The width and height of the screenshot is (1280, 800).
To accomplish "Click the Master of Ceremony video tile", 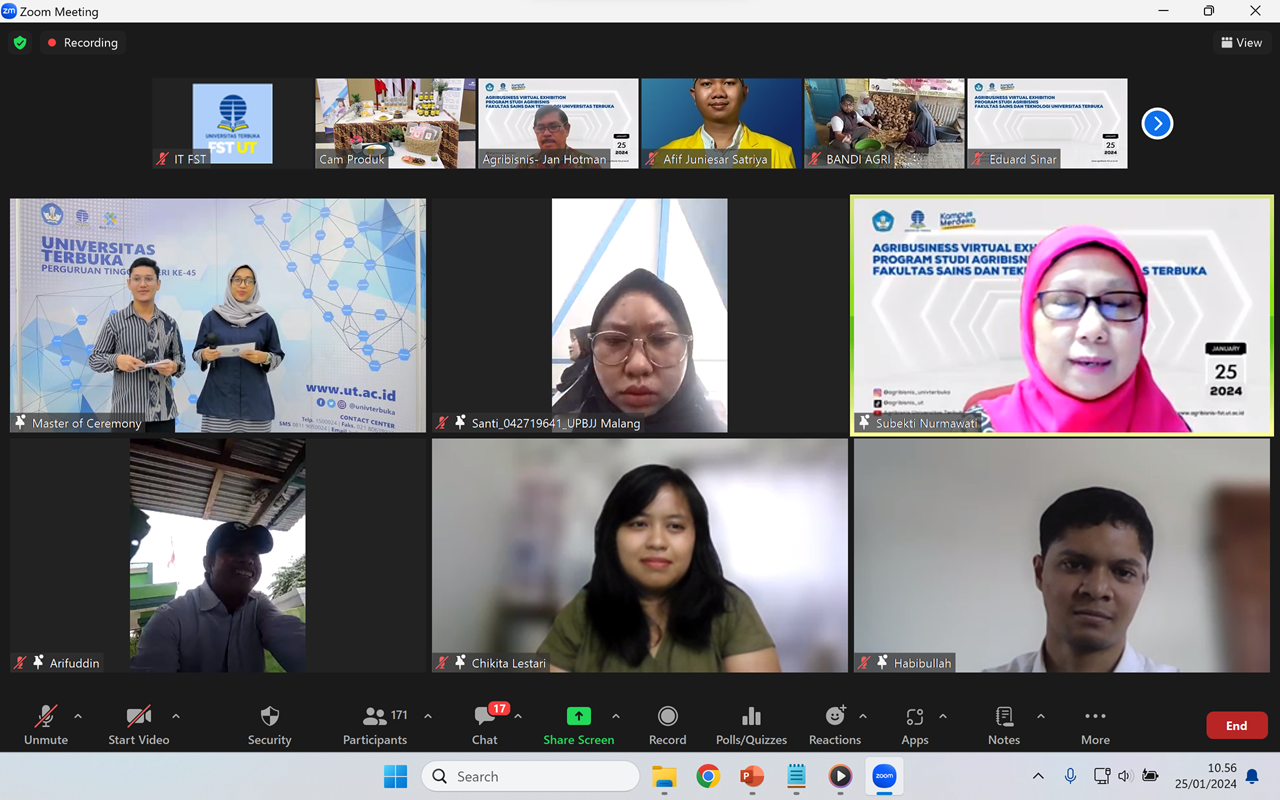I will [x=218, y=315].
